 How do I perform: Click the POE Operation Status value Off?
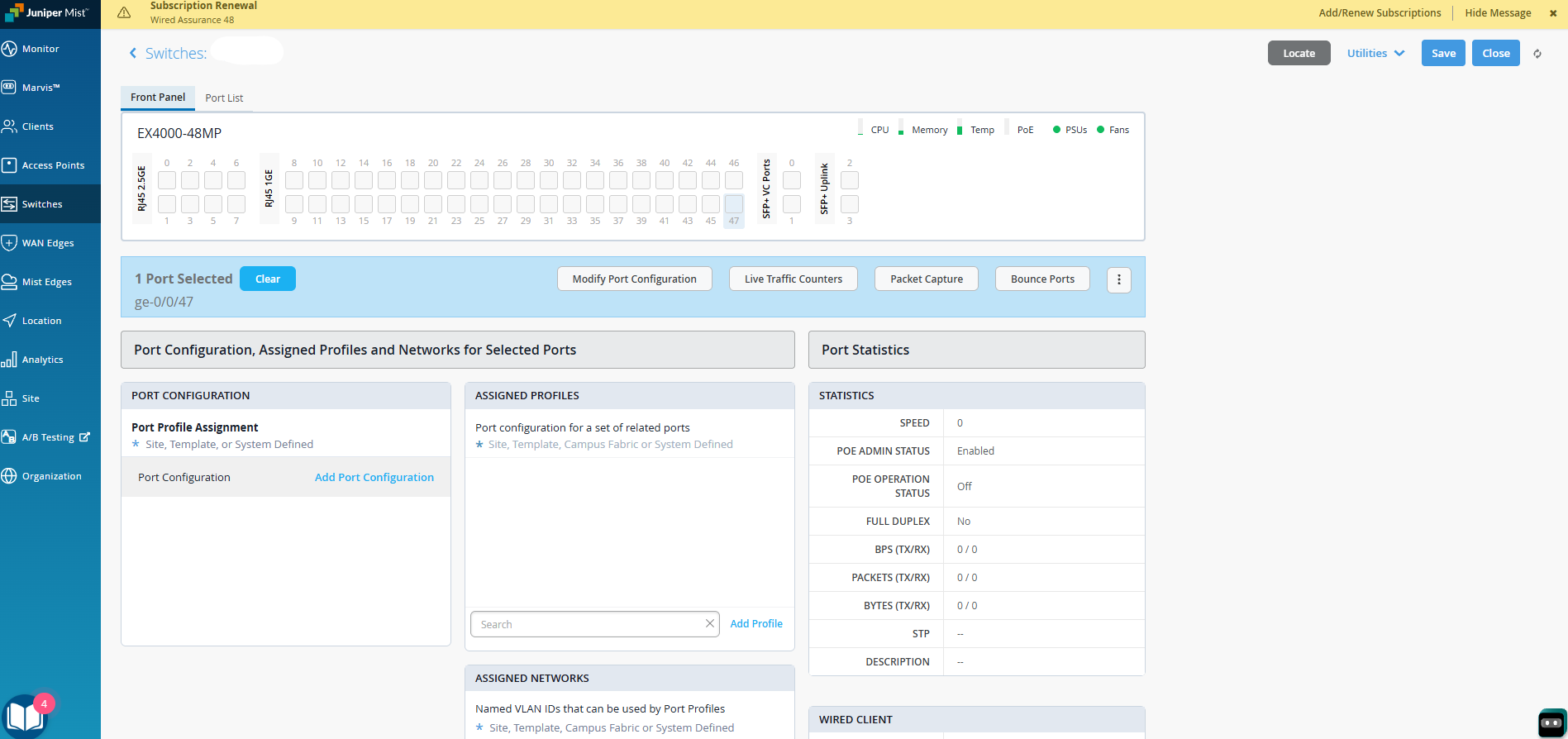pos(965,486)
